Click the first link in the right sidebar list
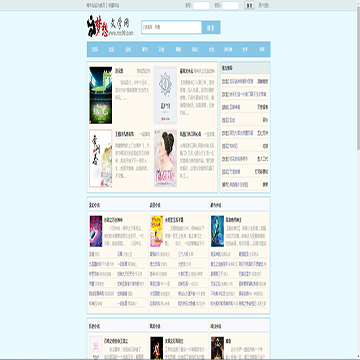 click(x=245, y=81)
